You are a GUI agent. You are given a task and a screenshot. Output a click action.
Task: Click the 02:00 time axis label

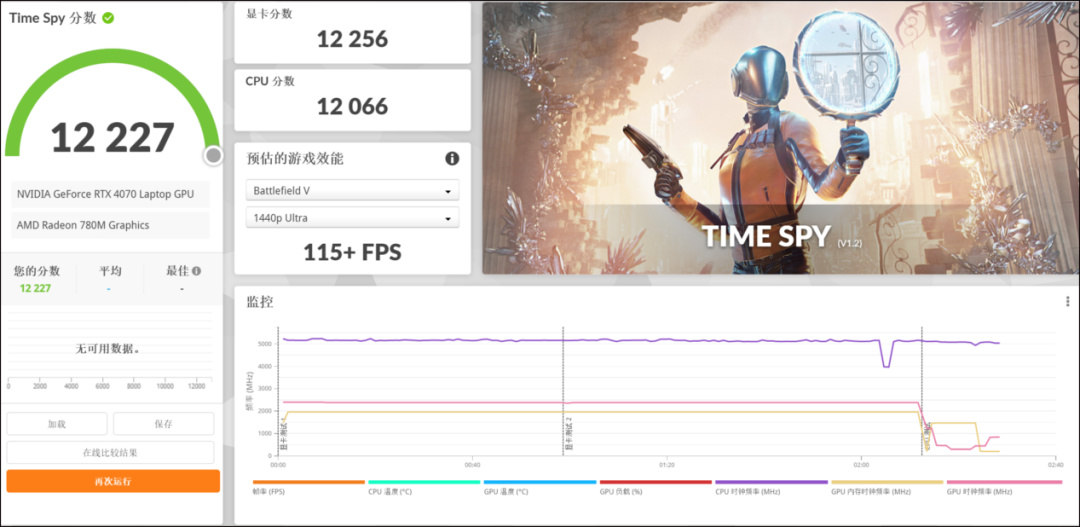(860, 465)
